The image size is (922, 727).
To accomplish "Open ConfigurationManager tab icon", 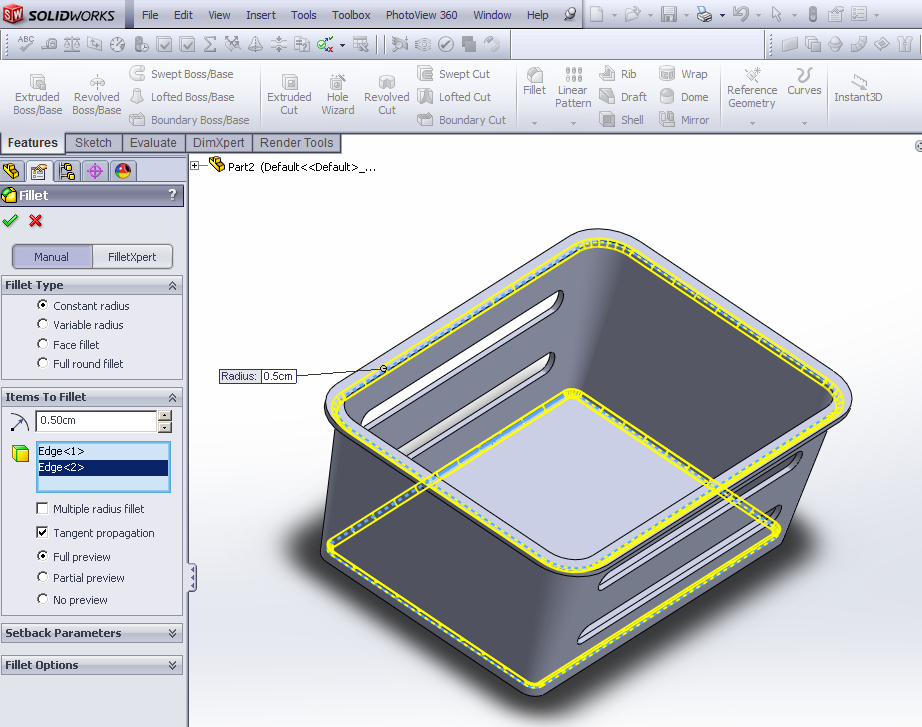I will [x=66, y=171].
